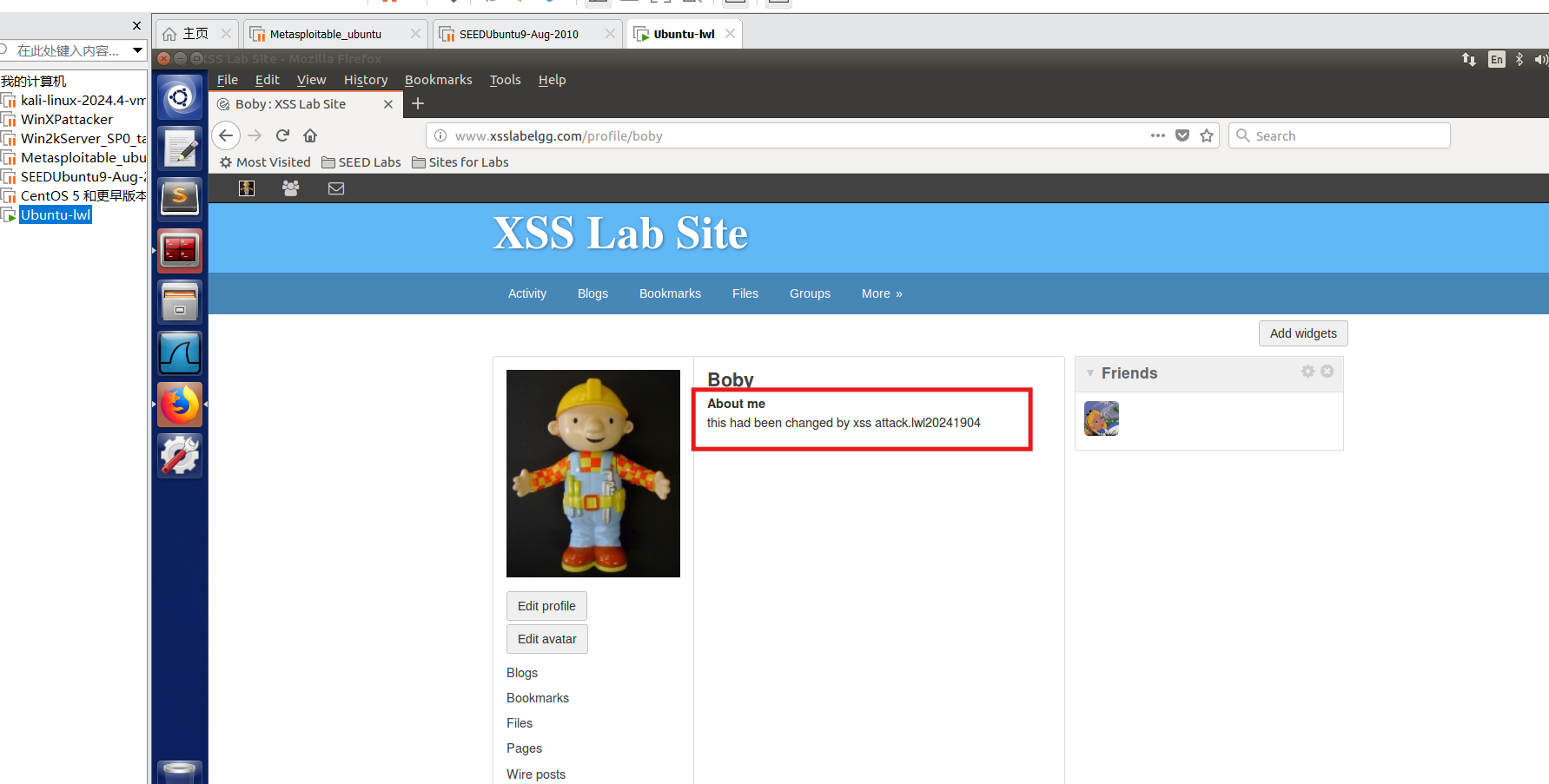Open the Edit menu

click(x=267, y=80)
